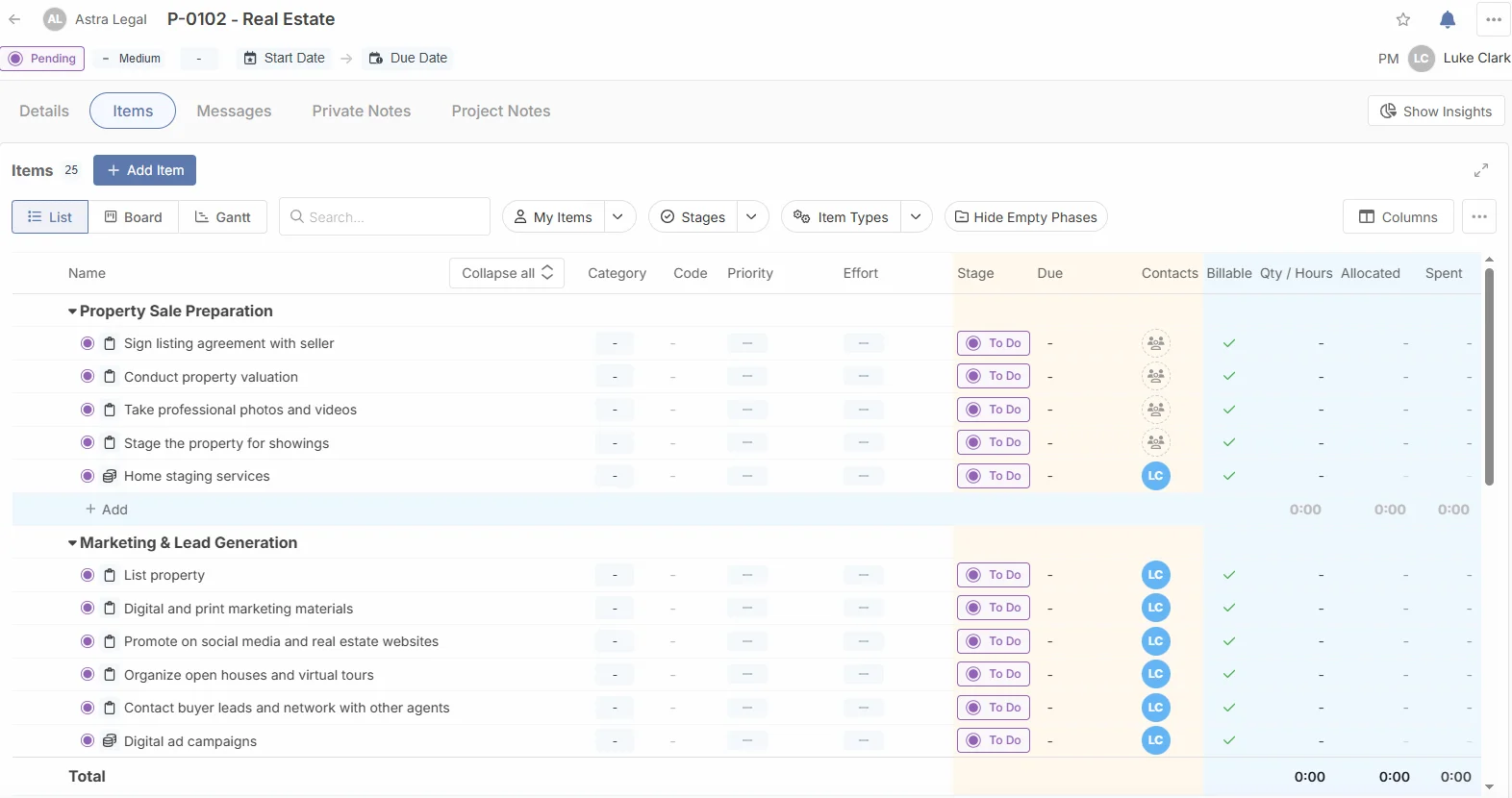Image resolution: width=1512 pixels, height=798 pixels.
Task: Go back using the left arrow icon
Action: (x=14, y=19)
